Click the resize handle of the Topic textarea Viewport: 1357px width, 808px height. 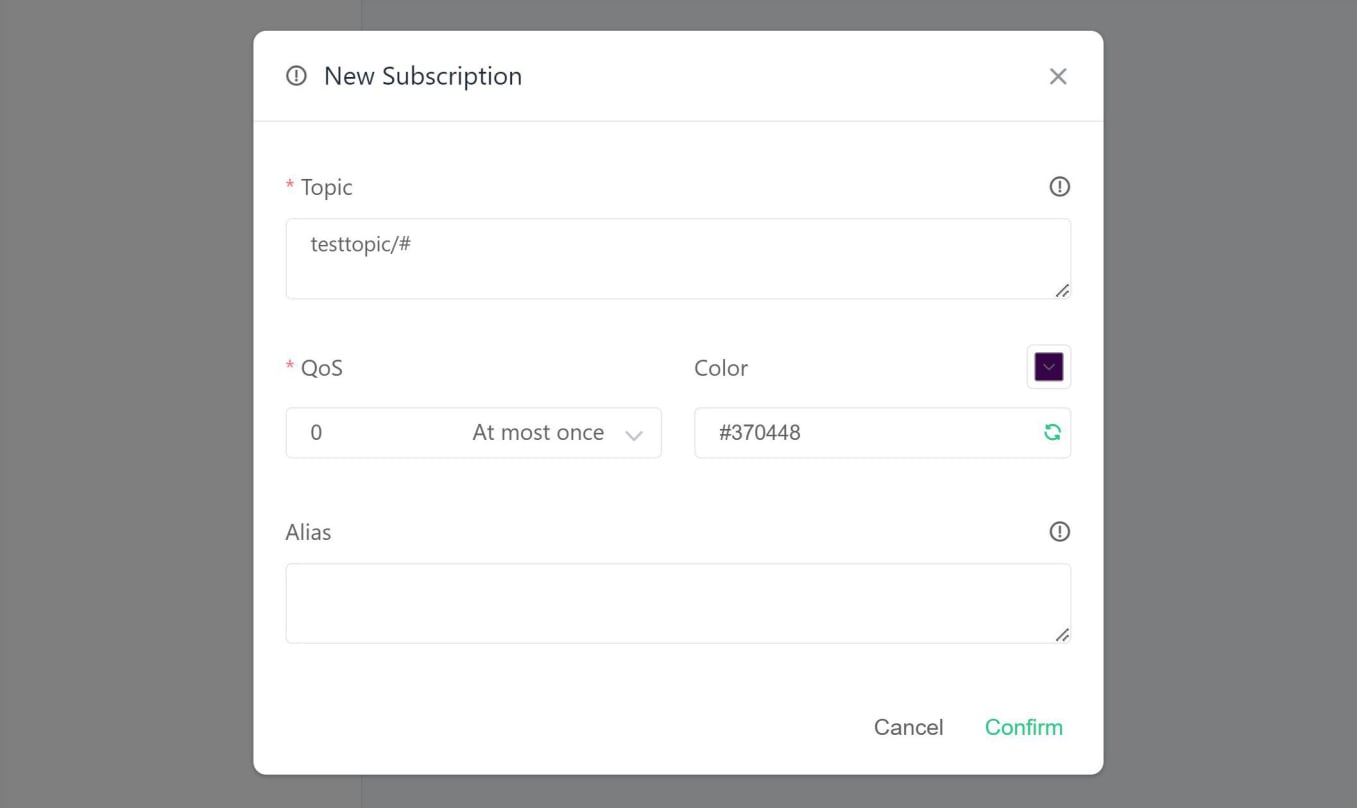tap(1064, 291)
